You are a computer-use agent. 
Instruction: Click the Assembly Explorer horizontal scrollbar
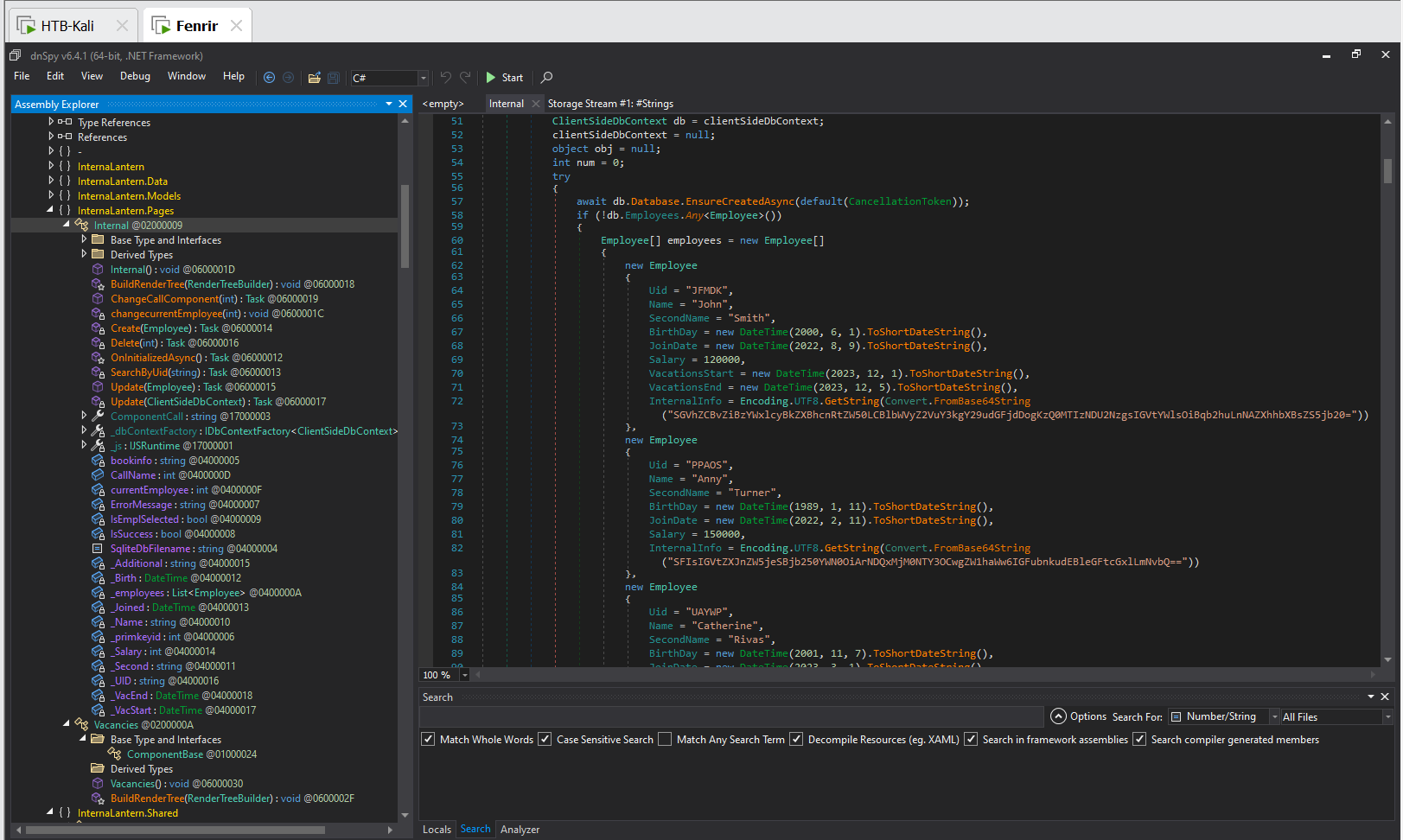175,830
